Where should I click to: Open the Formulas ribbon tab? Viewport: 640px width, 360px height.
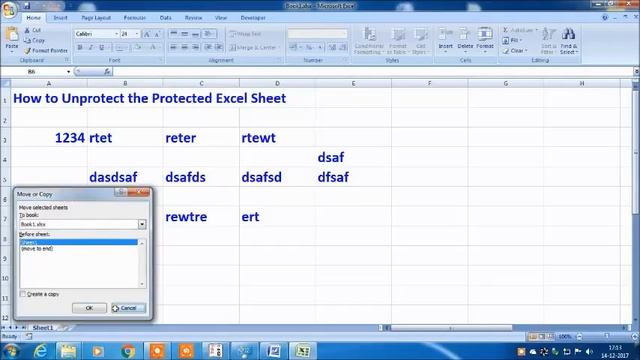[135, 18]
